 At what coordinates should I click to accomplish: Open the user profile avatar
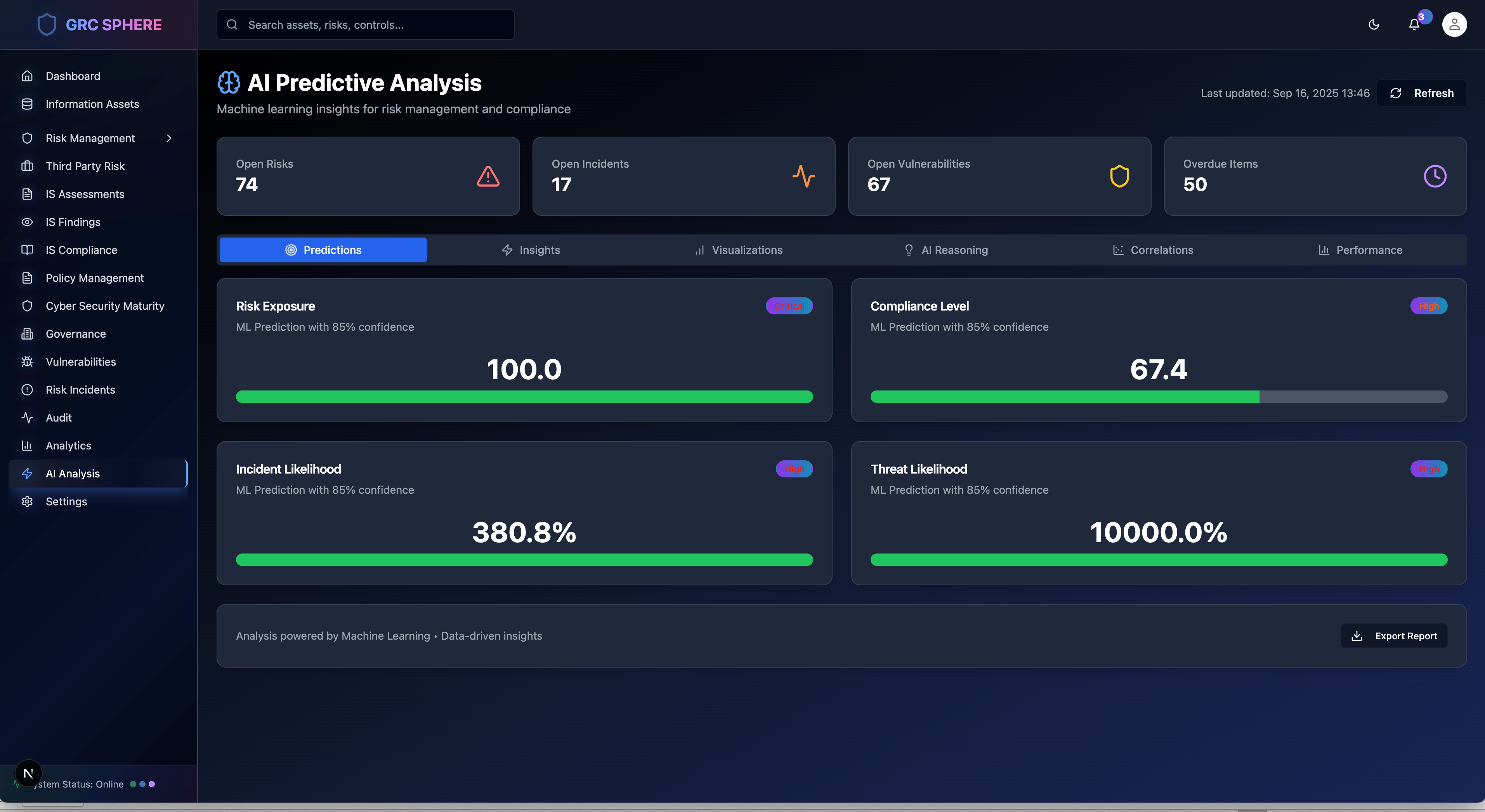coord(1454,25)
